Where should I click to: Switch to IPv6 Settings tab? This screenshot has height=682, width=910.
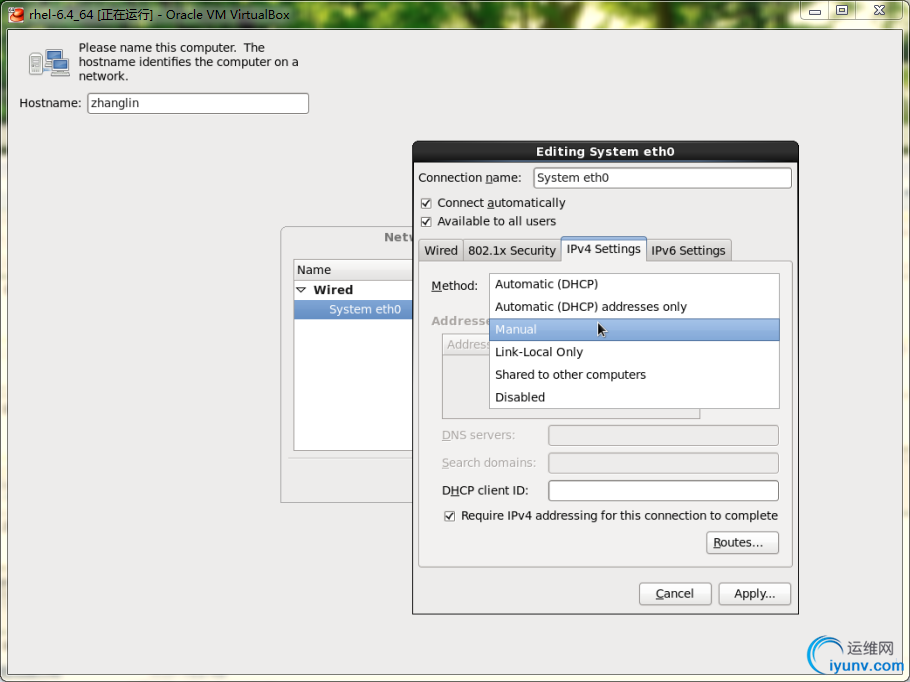click(x=688, y=251)
